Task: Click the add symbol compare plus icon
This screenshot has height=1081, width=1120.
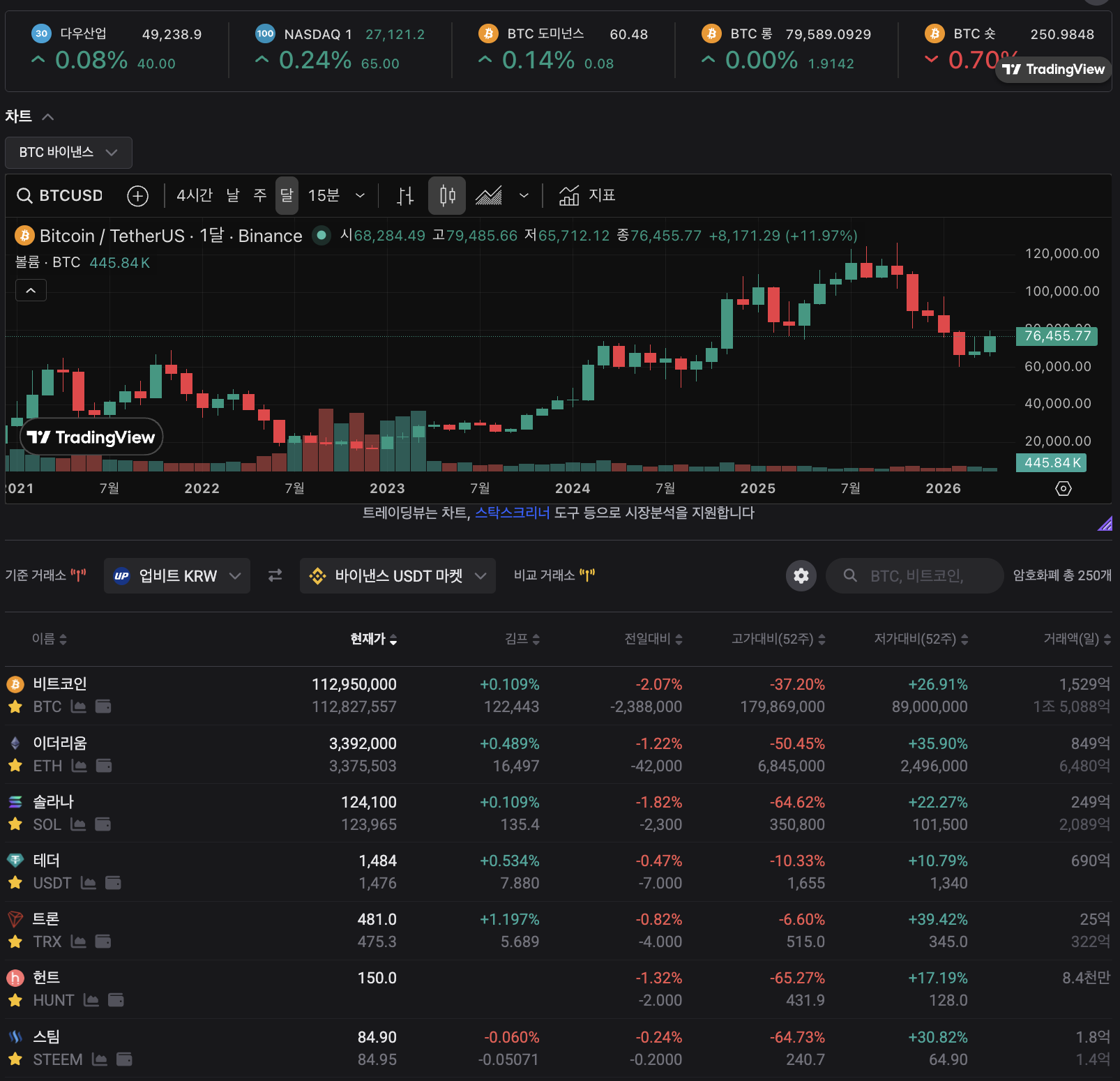Action: click(138, 196)
